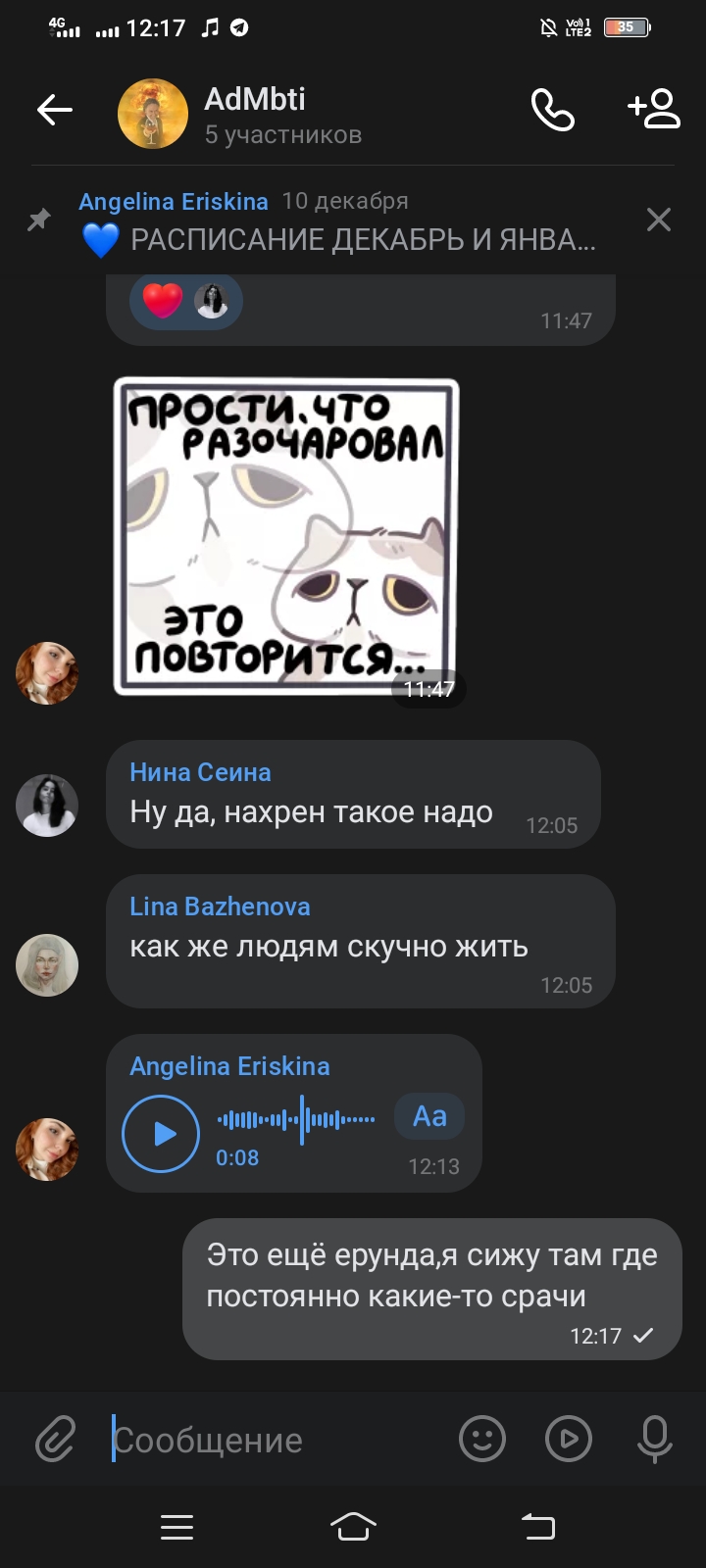Record audio with the microphone icon

tap(655, 1440)
